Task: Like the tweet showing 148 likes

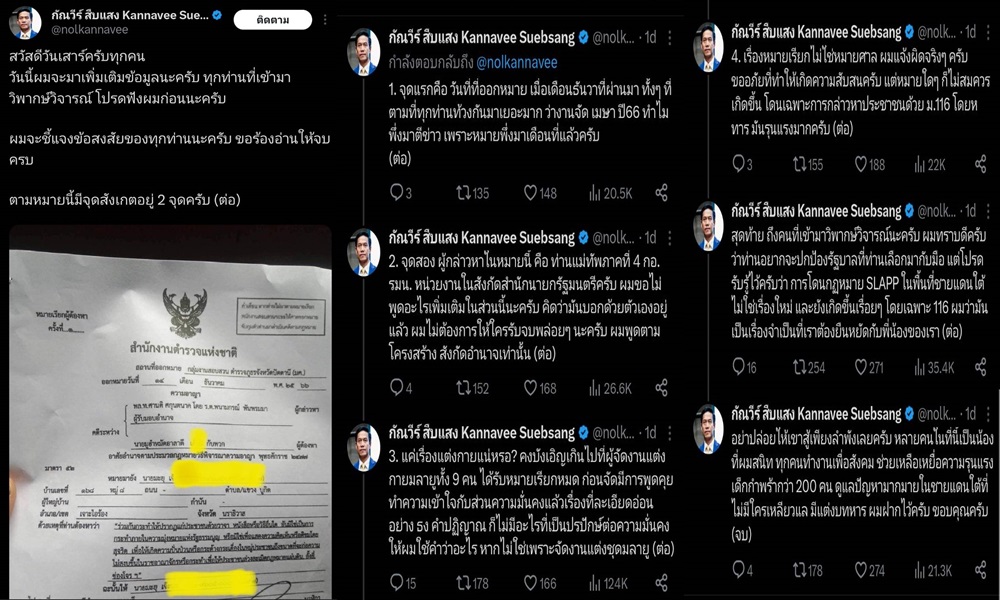Action: [540, 193]
